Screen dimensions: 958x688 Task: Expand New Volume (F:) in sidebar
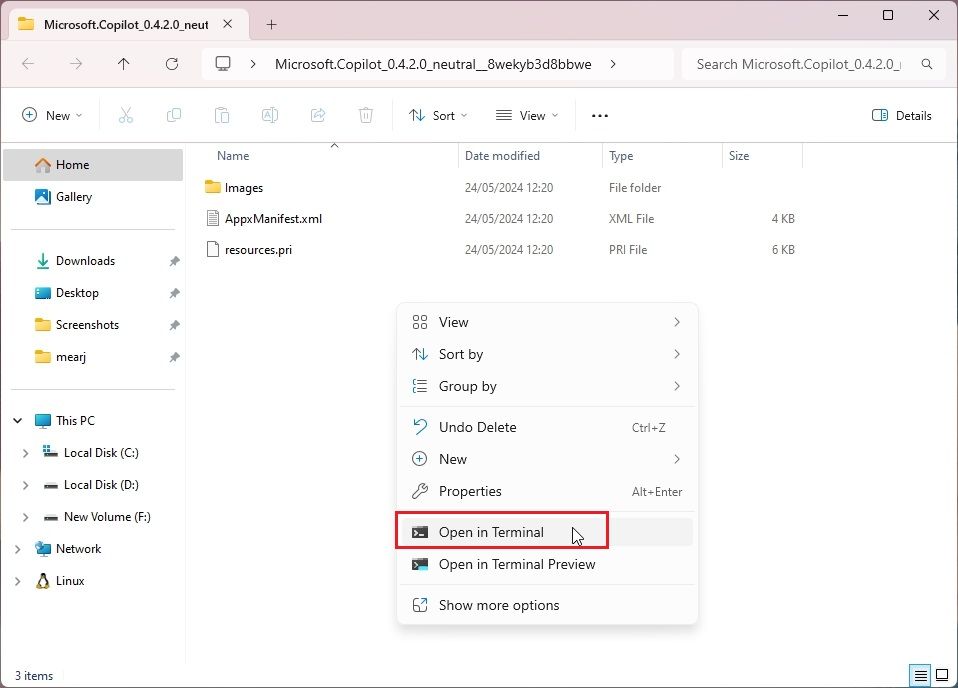pyautogui.click(x=25, y=517)
